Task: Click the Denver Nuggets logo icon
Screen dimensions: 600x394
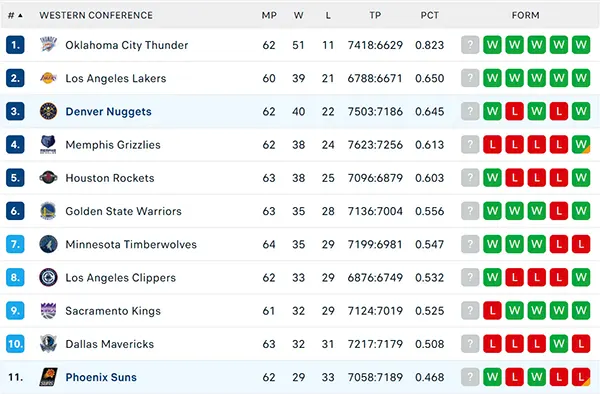Action: pos(49,111)
